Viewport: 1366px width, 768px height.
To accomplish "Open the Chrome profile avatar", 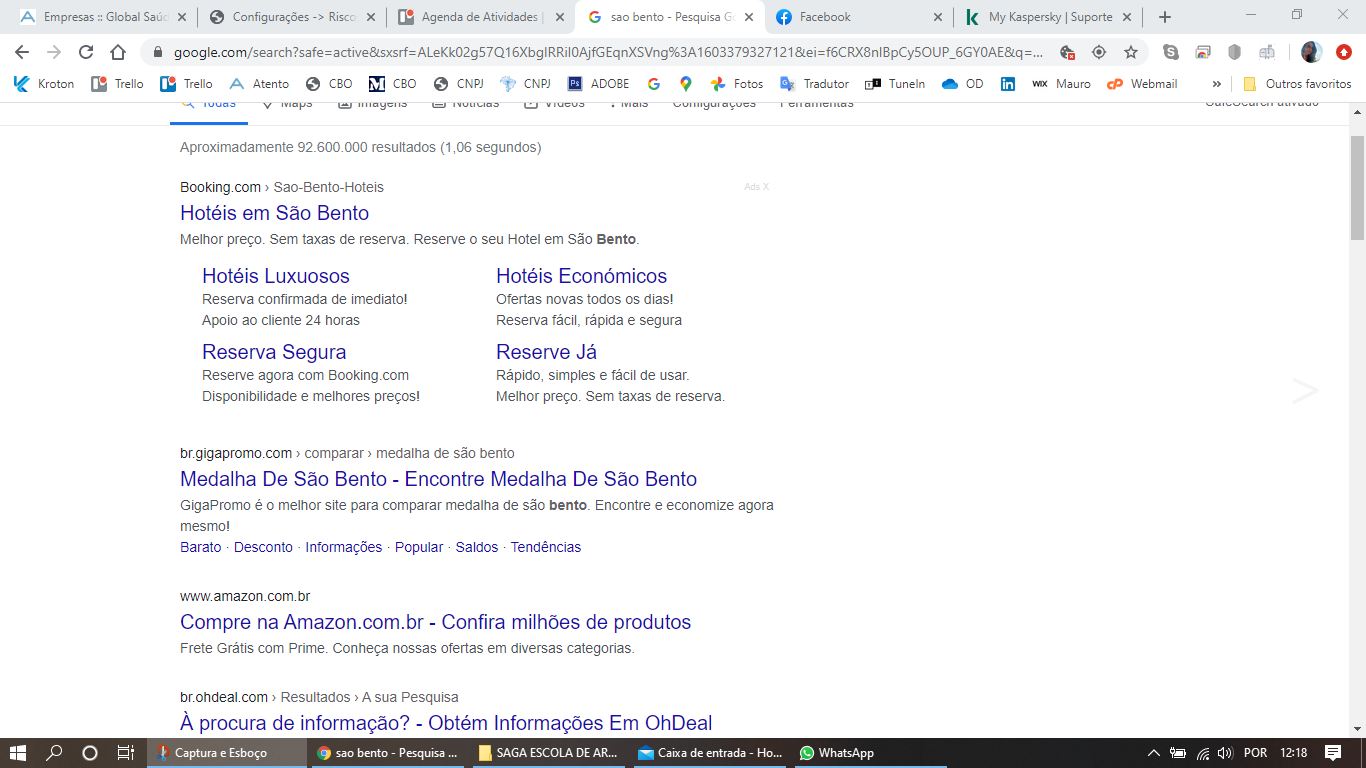I will point(1311,52).
